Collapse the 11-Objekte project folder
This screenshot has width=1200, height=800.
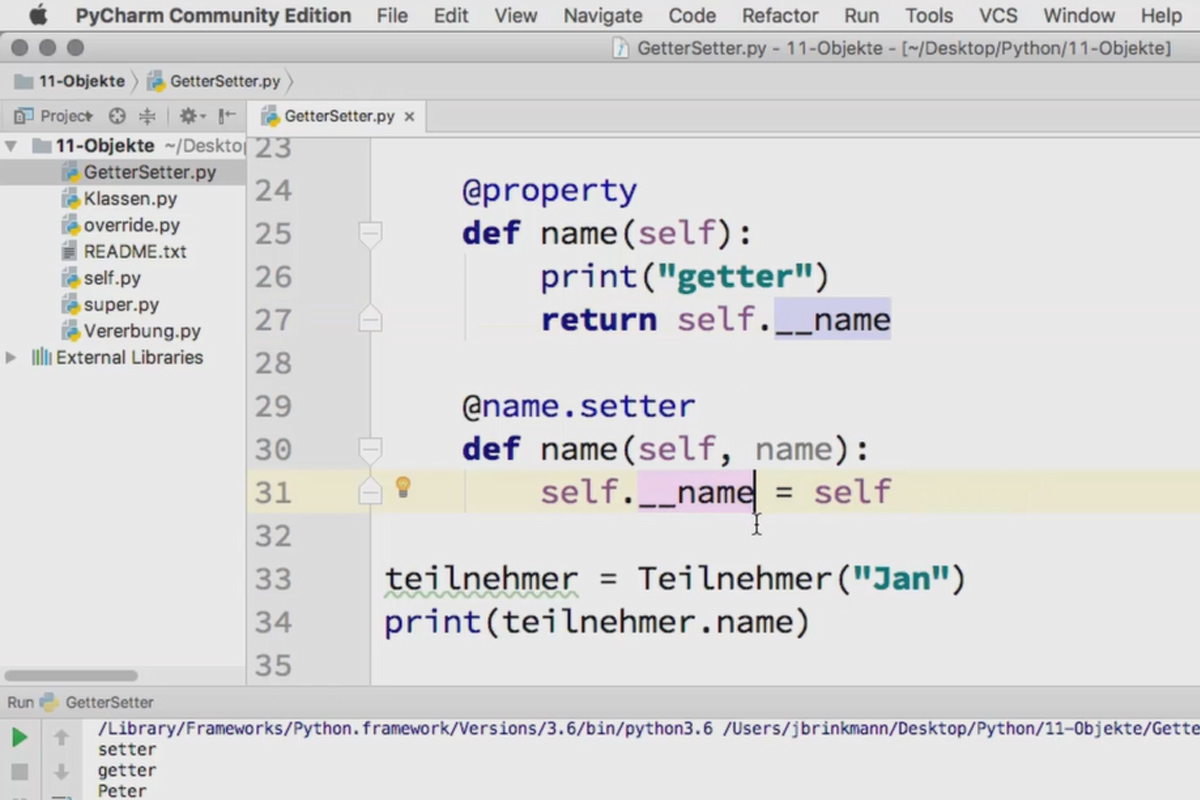[x=11, y=146]
